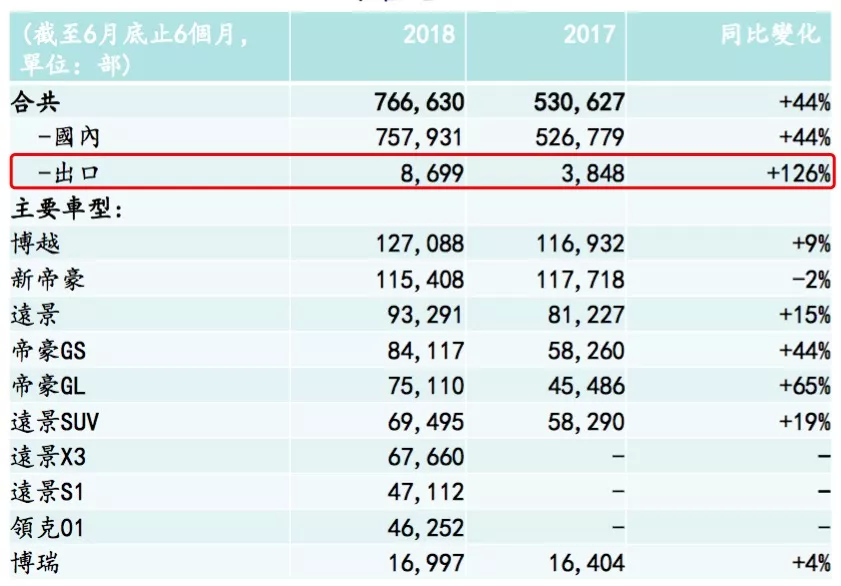Click the 帝豪GL +65% change cell
Screen dimensions: 841x586
point(801,386)
